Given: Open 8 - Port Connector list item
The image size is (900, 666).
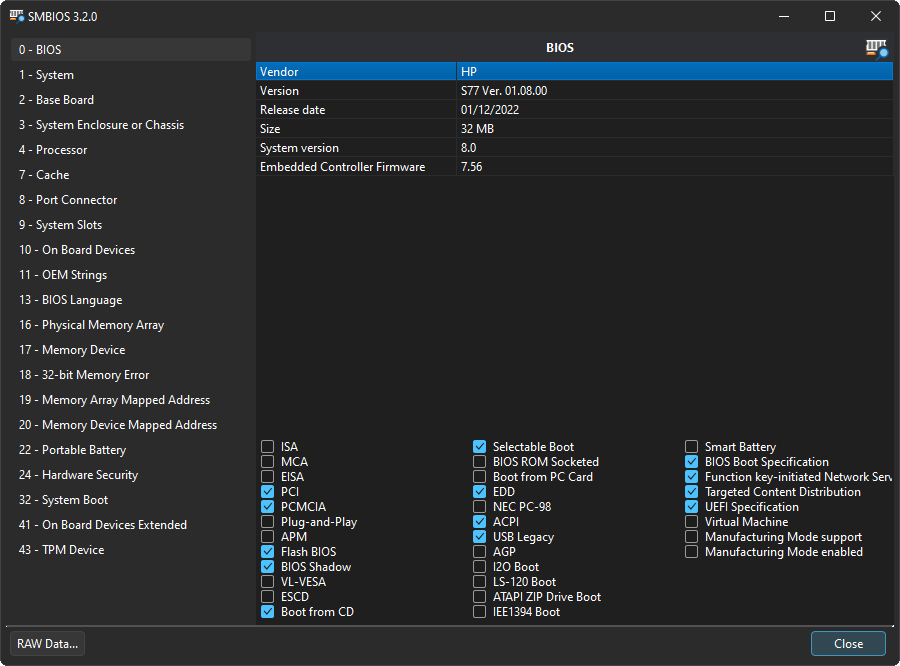Looking at the screenshot, I should click(131, 200).
